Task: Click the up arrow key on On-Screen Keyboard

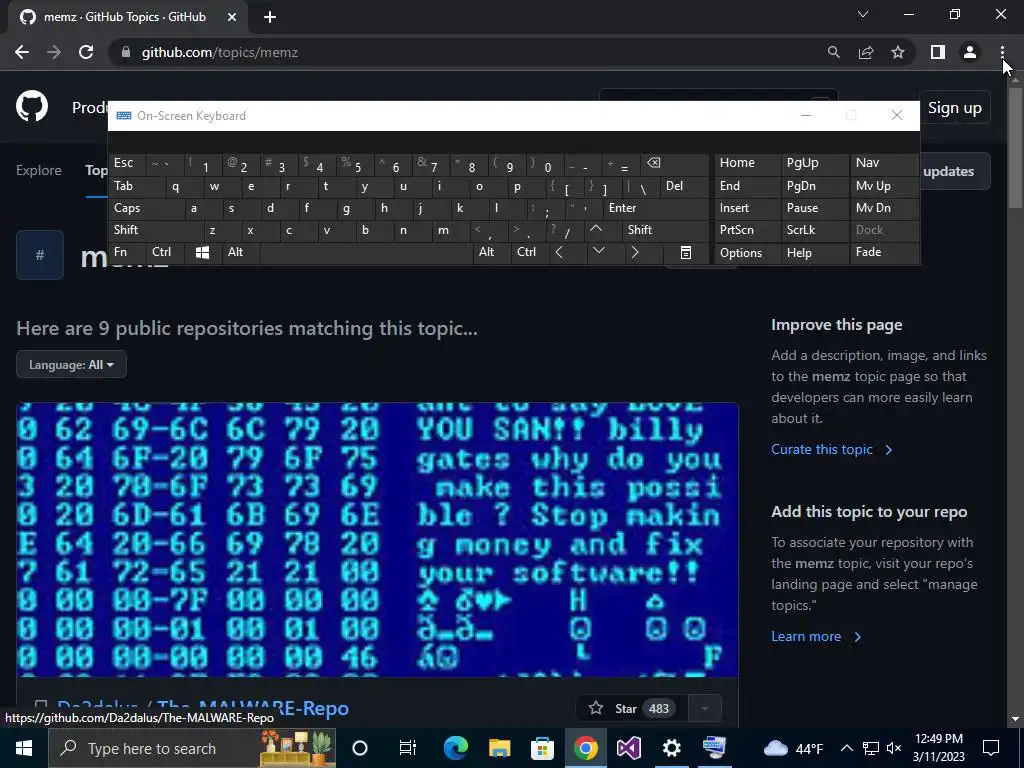Action: point(596,229)
